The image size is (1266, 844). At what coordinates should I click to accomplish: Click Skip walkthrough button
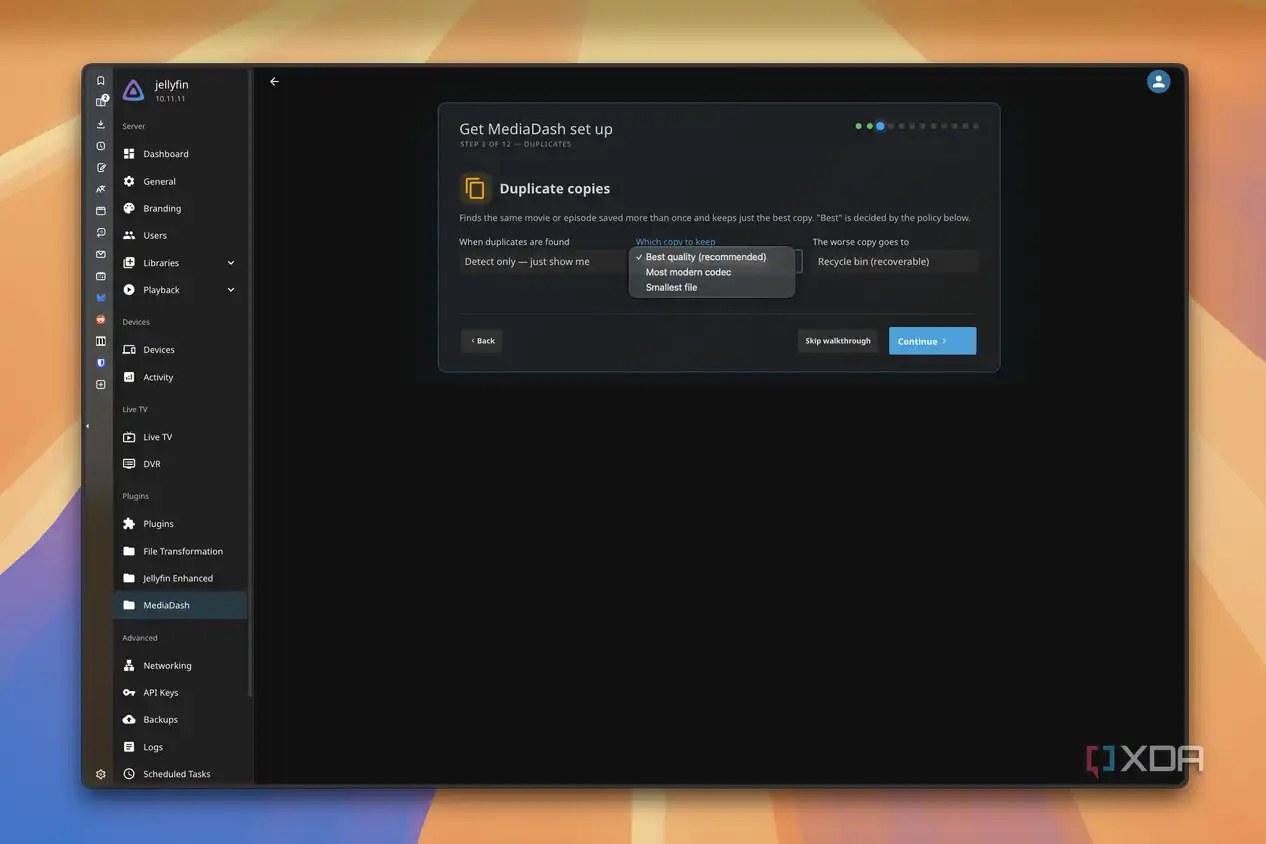838,341
